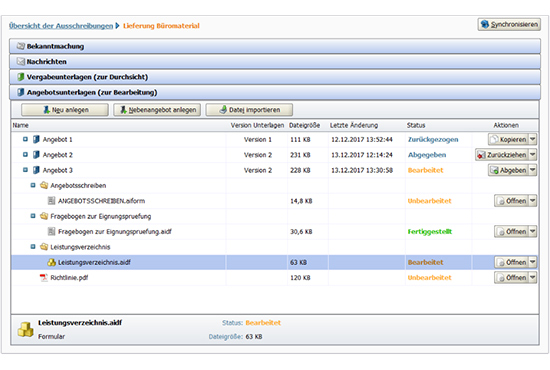Click the ANGEBOTSSCHREIBEN.aiform file icon
The image size is (550, 370).
coord(52,201)
